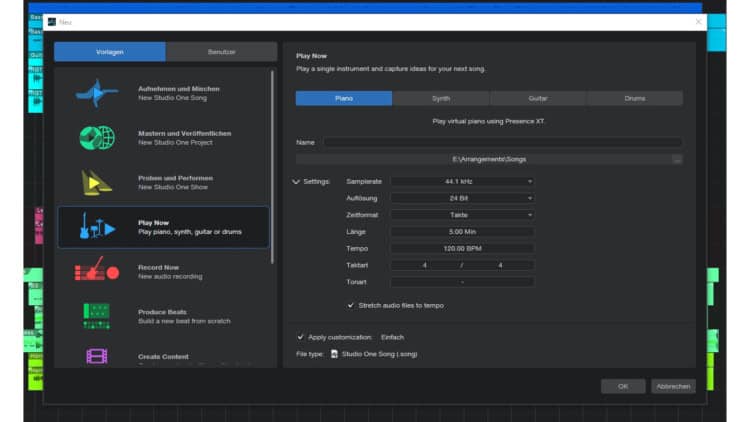
Task: Select New Studio One Song subtitle text
Action: (x=173, y=98)
